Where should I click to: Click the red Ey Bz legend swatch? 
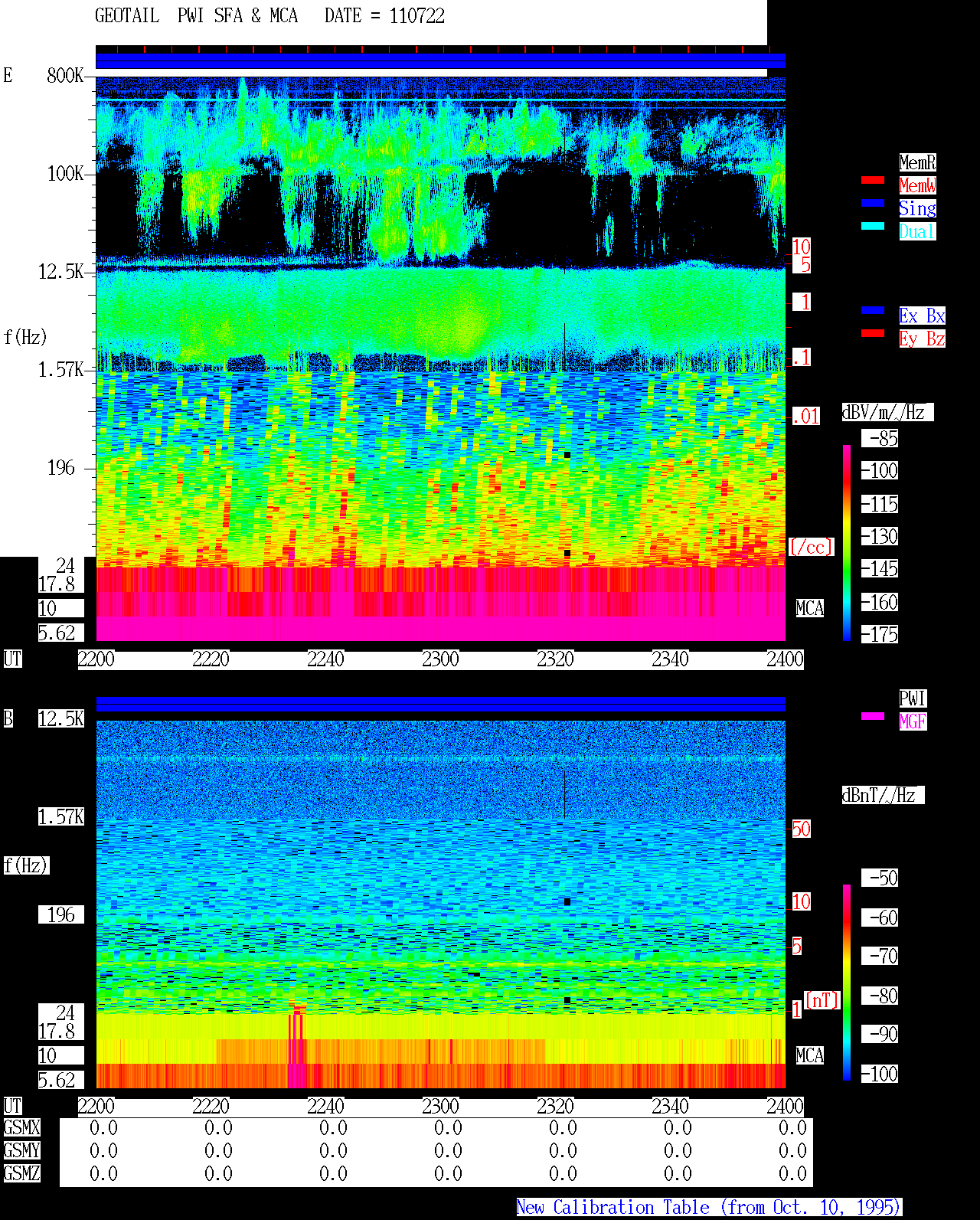(x=873, y=333)
